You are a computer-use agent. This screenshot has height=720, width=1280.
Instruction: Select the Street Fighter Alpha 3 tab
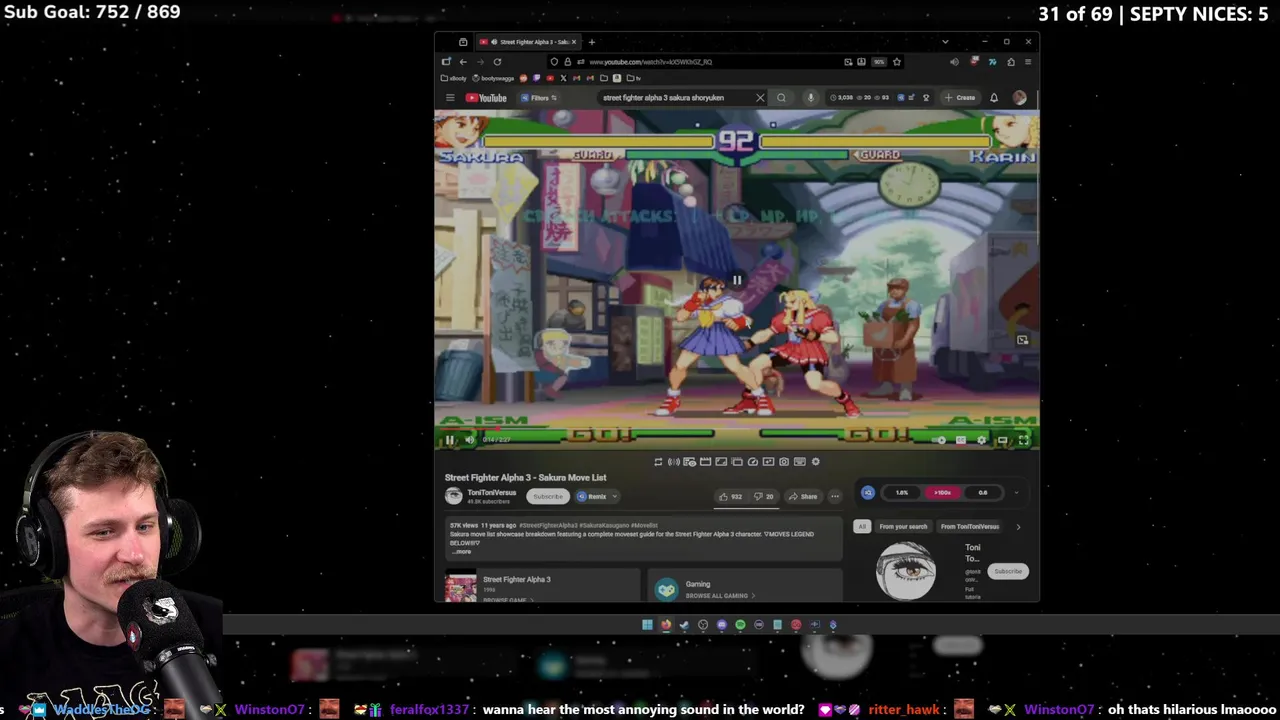point(530,42)
